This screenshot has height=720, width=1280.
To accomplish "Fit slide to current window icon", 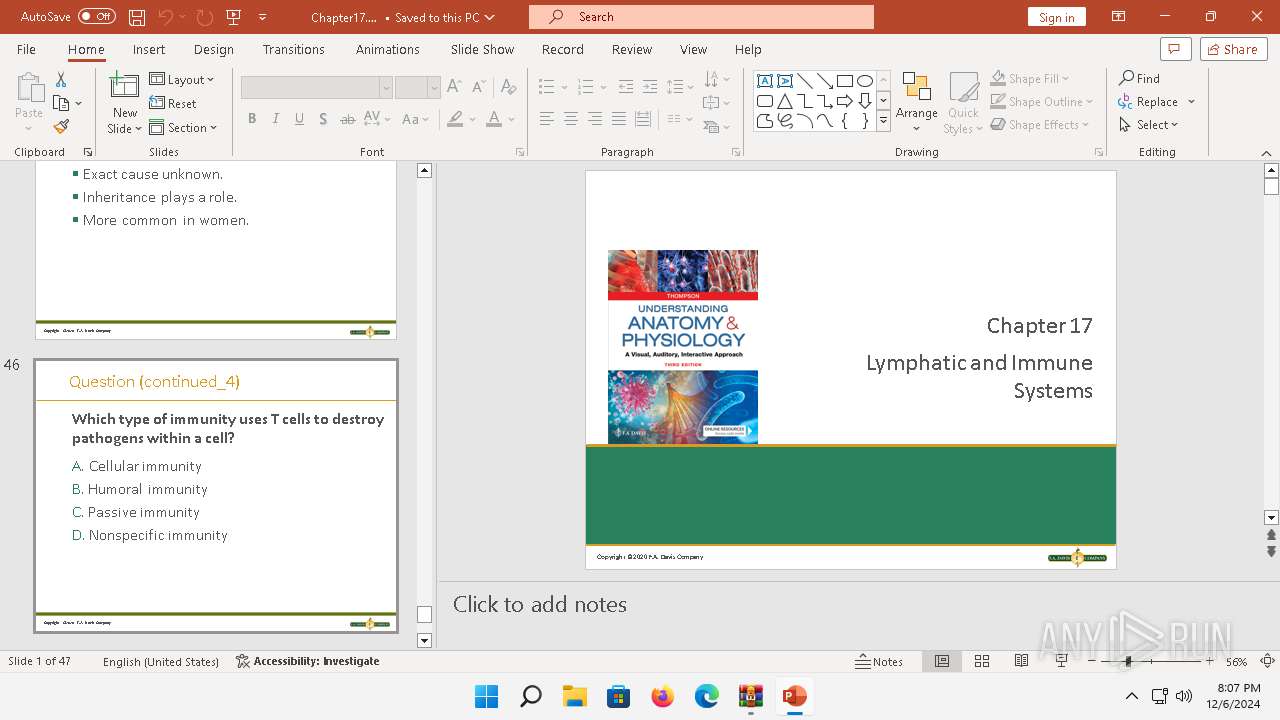I will tap(1267, 661).
